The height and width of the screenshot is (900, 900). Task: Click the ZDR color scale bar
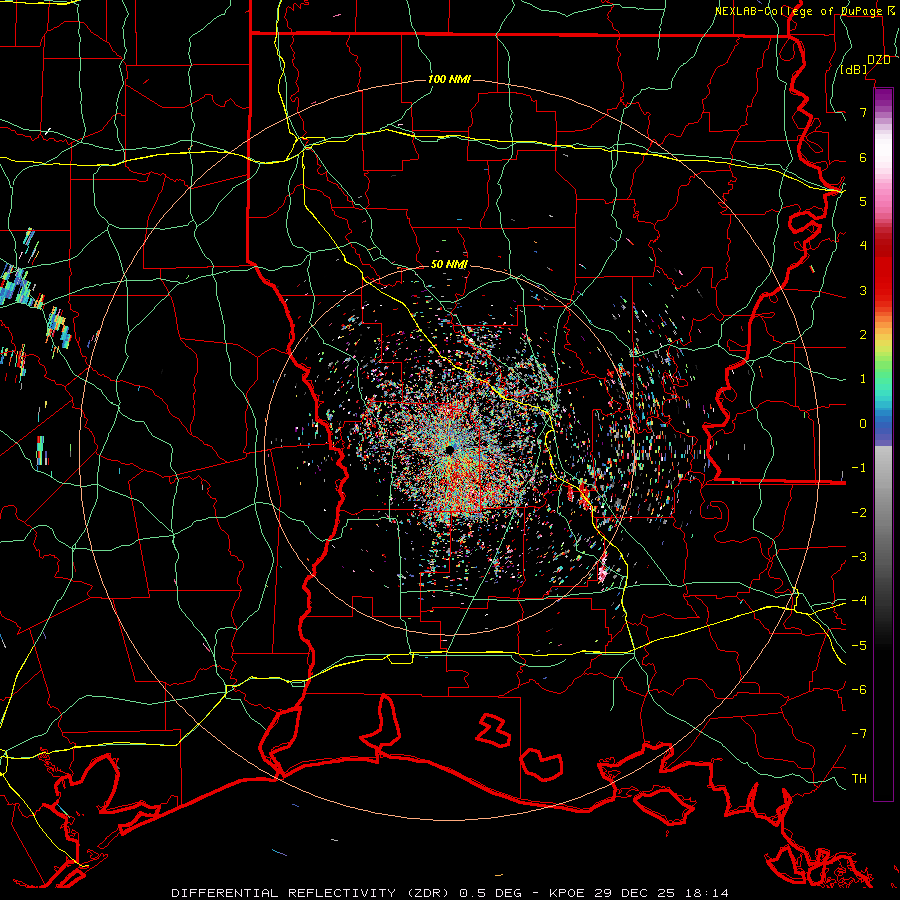[x=883, y=445]
